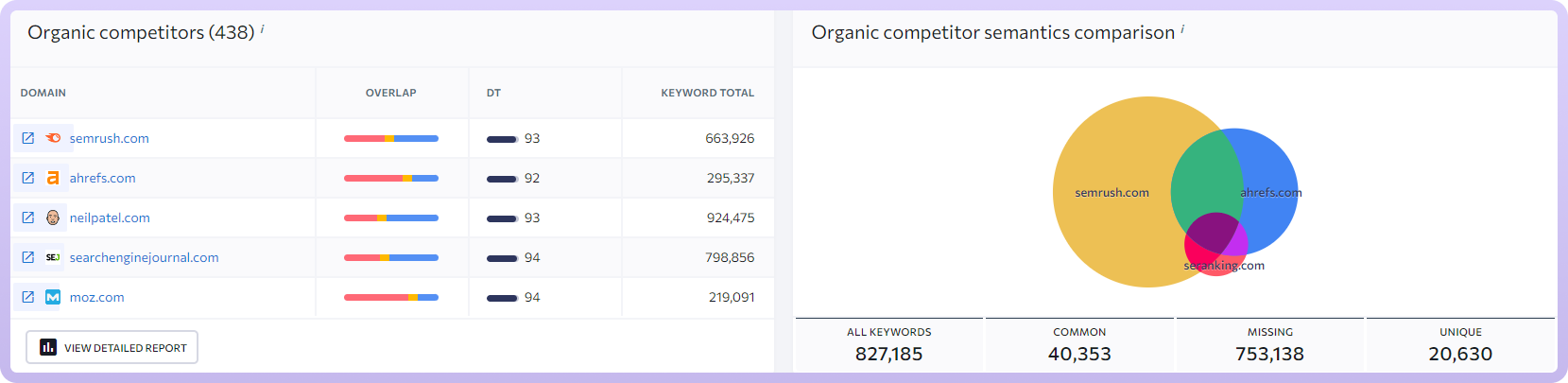Click the chart icon in View Detailed Report
This screenshot has height=383, width=1568.
[48, 347]
